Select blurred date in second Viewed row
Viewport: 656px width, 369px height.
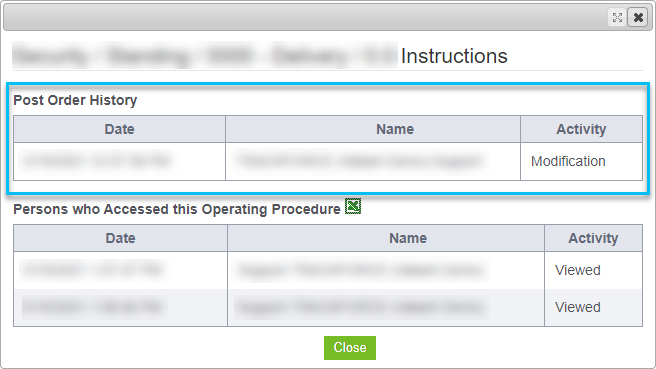pyautogui.click(x=93, y=308)
